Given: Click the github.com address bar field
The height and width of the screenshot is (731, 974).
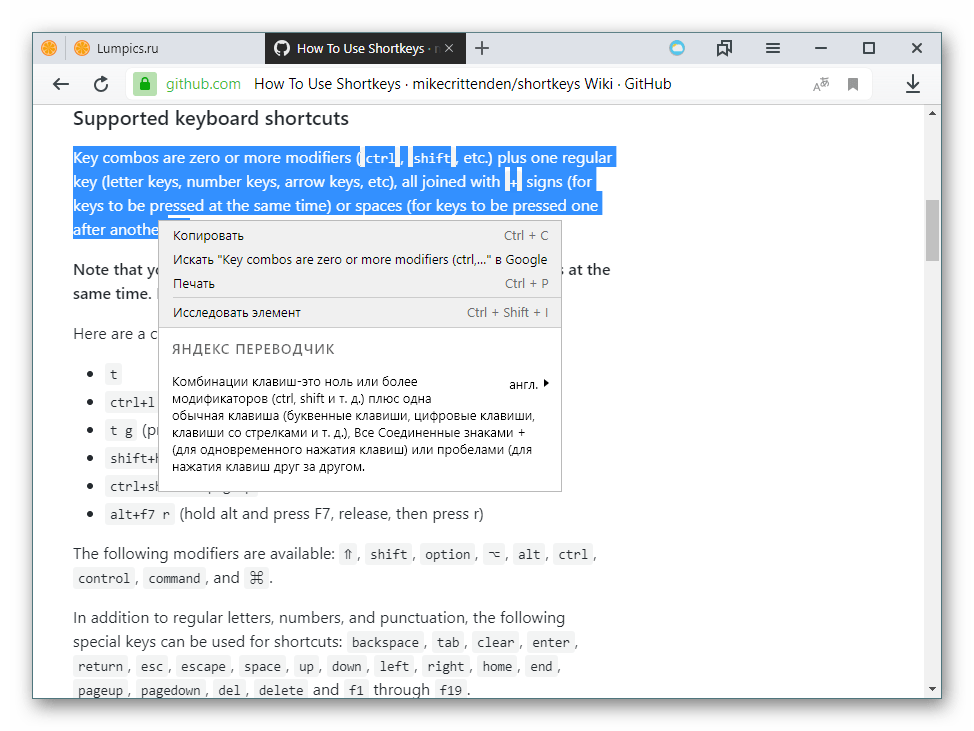Looking at the screenshot, I should (460, 85).
